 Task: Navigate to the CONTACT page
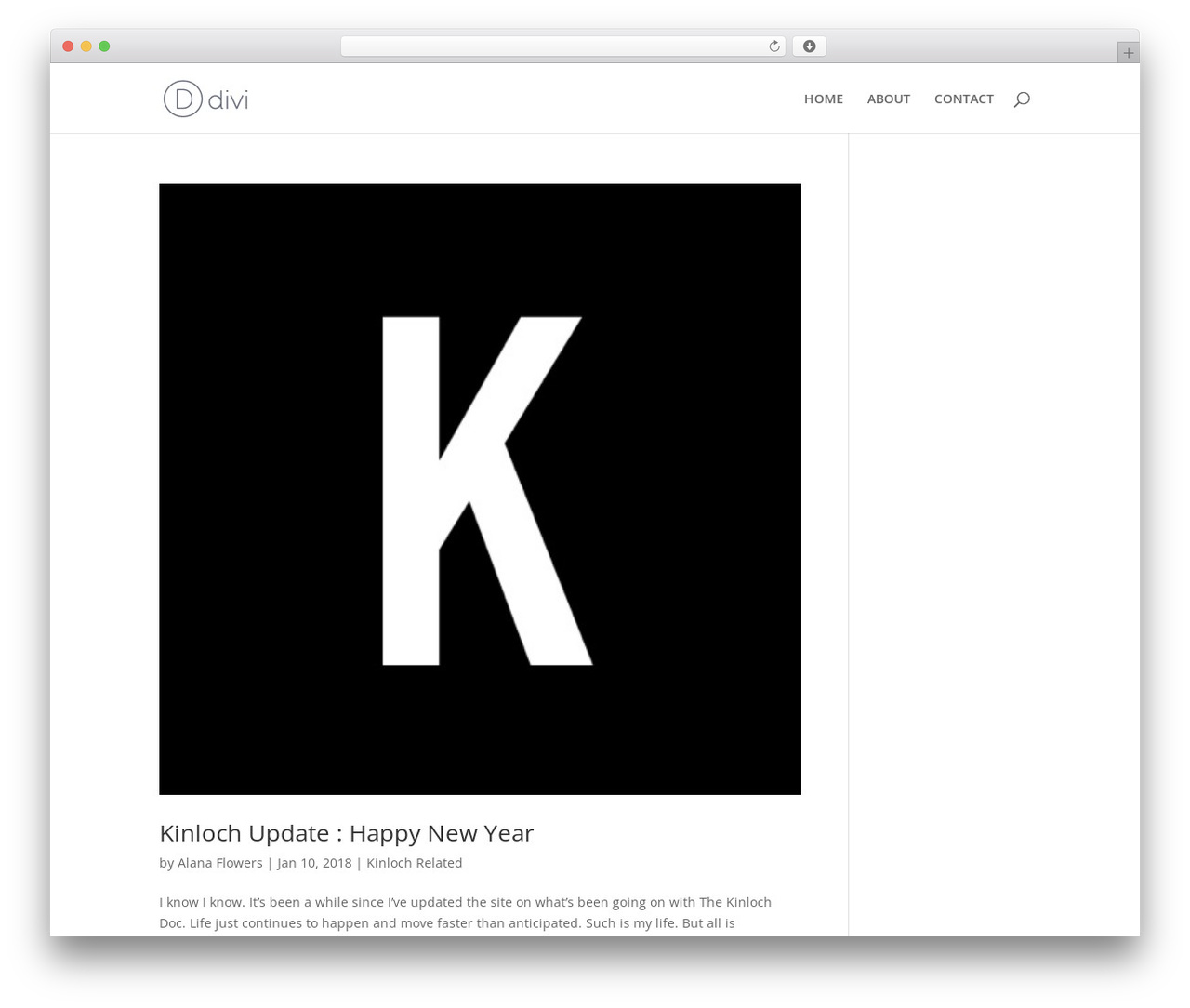(x=964, y=99)
